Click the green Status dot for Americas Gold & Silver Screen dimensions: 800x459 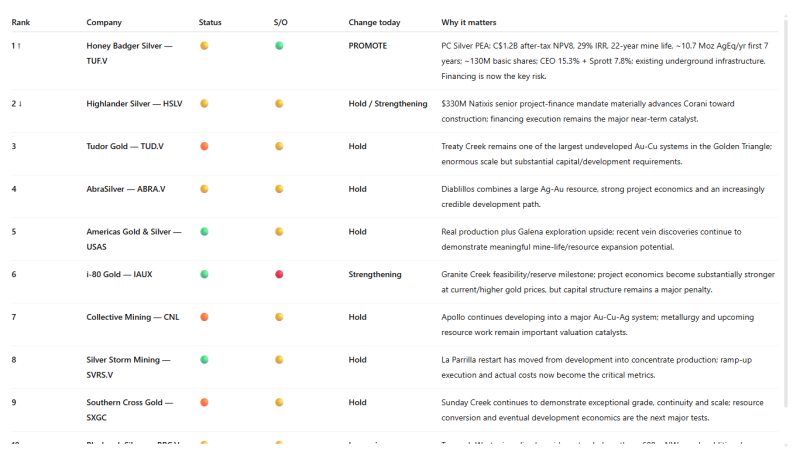coord(204,231)
